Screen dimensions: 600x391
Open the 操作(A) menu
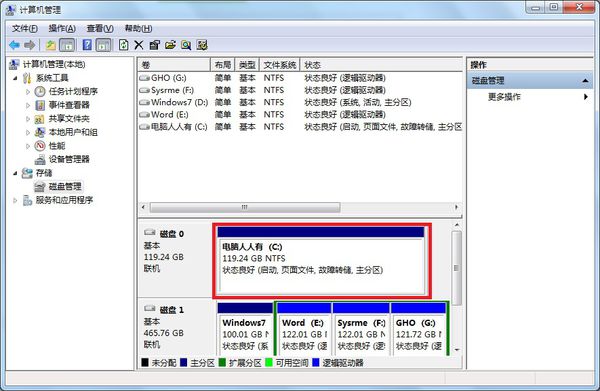click(x=62, y=28)
